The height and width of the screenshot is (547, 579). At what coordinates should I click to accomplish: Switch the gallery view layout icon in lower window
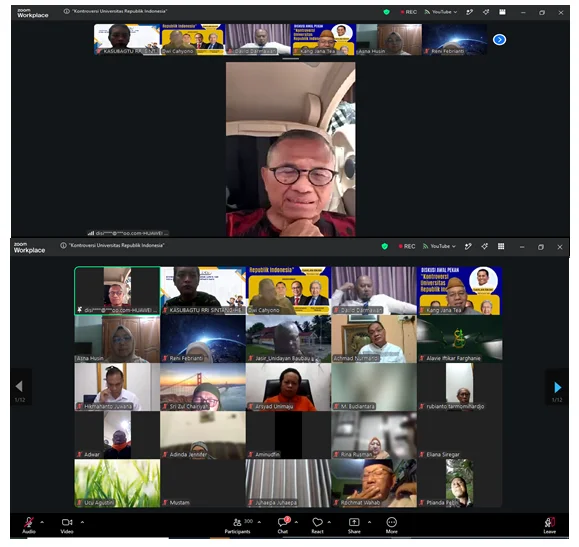501,246
